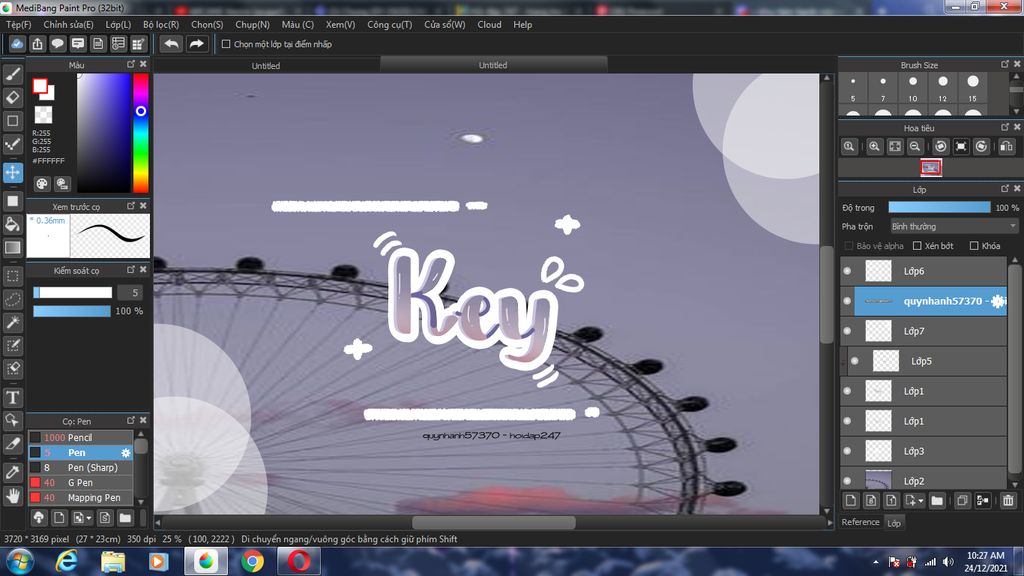The height and width of the screenshot is (576, 1024).
Task: Click the export icon in top toolbar
Action: tap(37, 44)
